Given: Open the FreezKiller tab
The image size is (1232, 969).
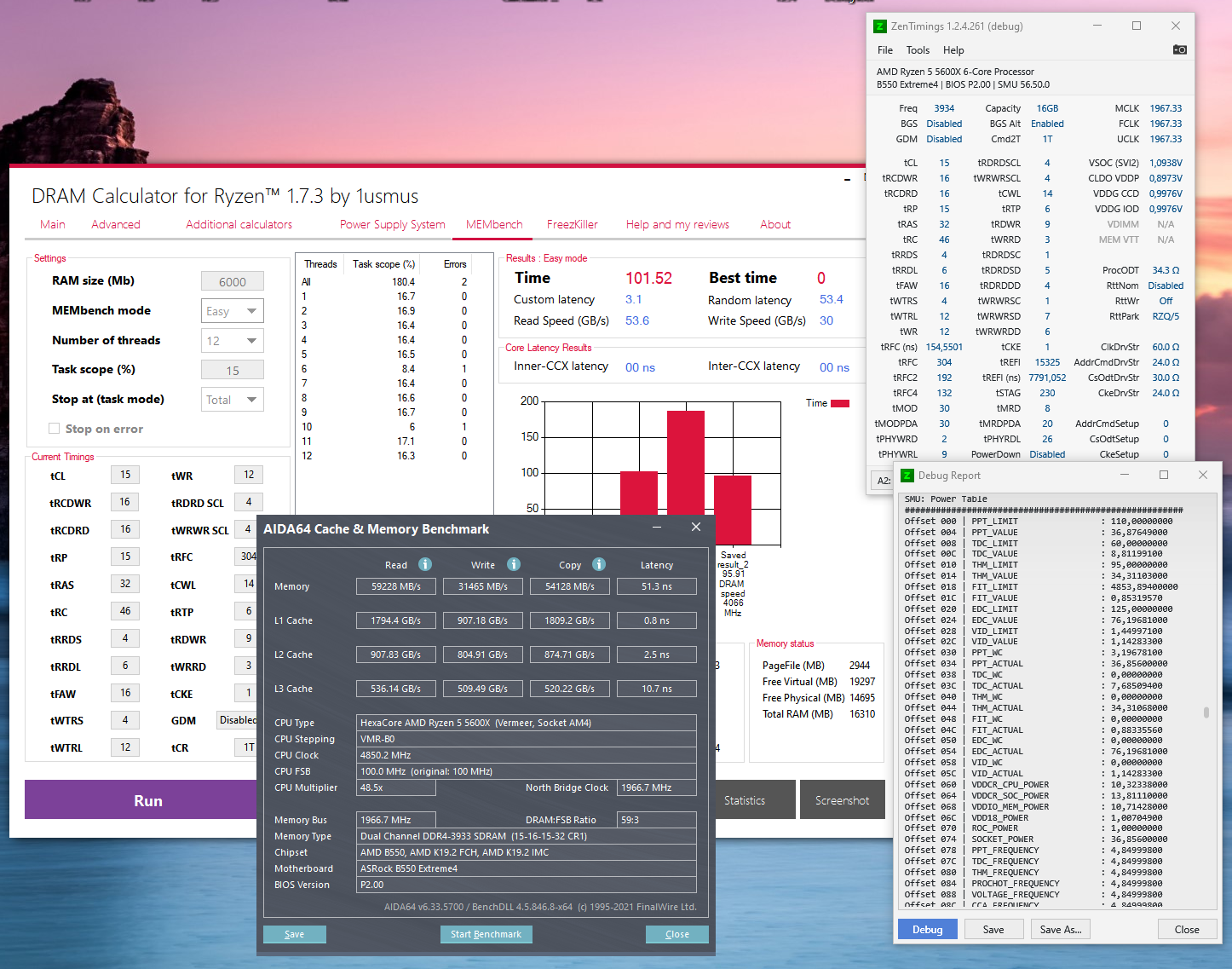Looking at the screenshot, I should (573, 224).
